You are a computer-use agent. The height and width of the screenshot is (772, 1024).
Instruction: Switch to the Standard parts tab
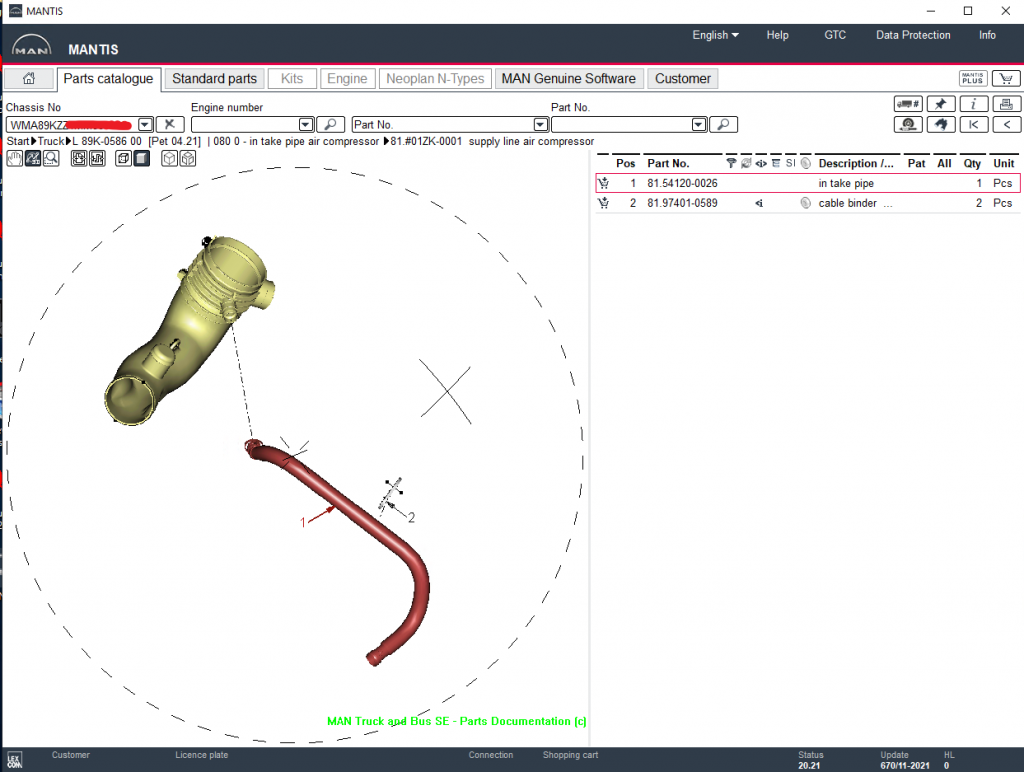[214, 79]
